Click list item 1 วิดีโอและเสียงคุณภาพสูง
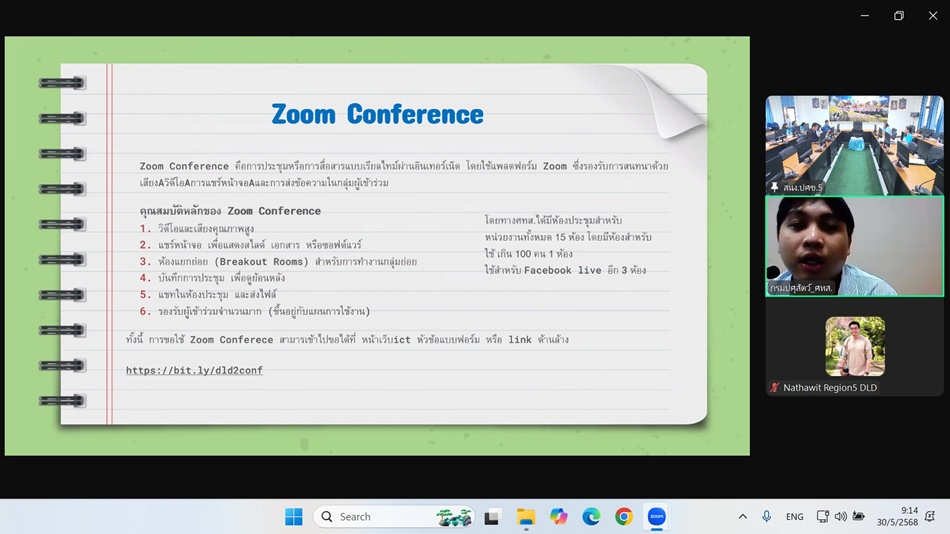This screenshot has height=534, width=950. click(205, 229)
